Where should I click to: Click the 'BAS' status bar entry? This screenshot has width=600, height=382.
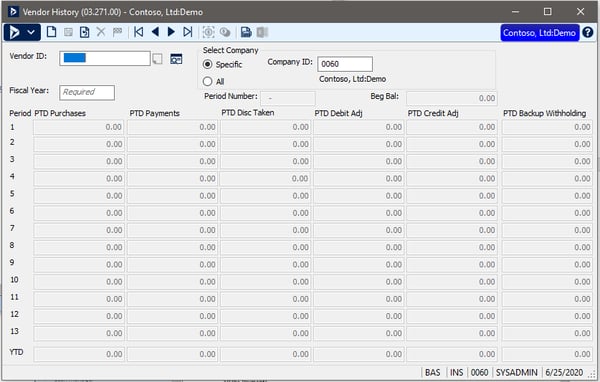(x=432, y=372)
